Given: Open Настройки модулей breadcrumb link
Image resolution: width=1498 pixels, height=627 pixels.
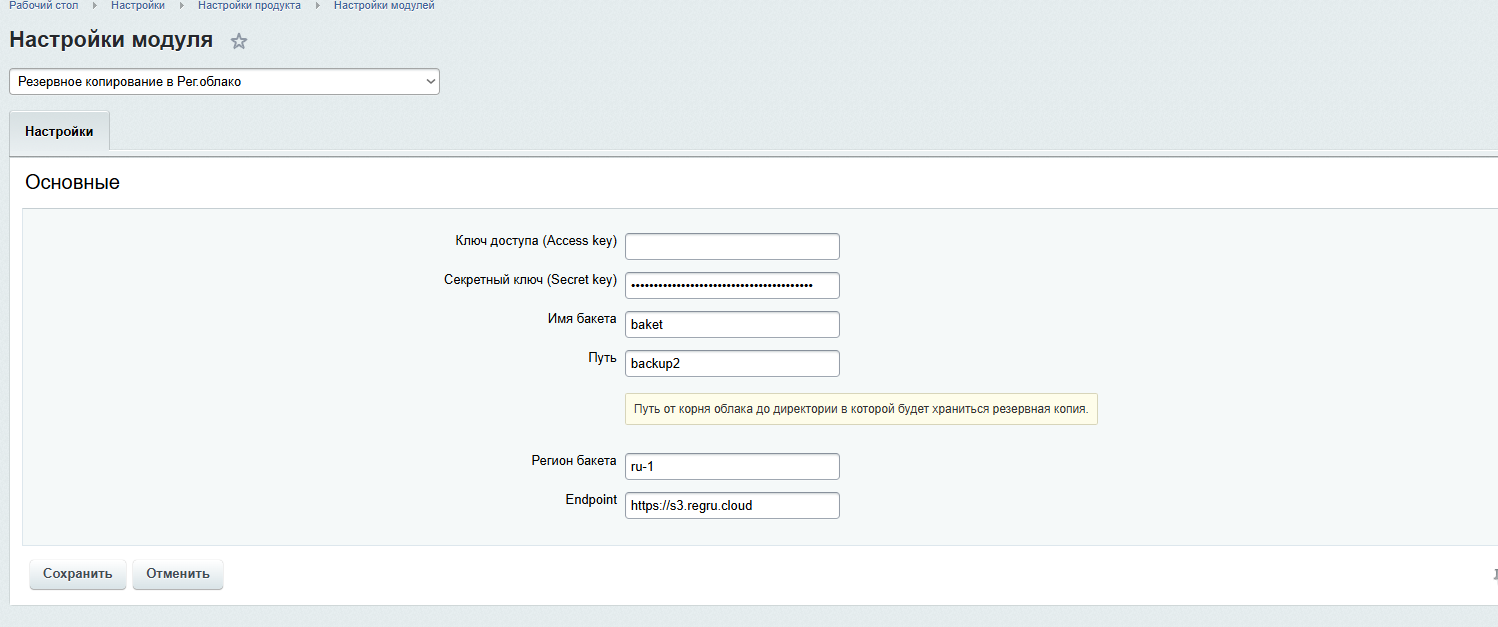Looking at the screenshot, I should coord(384,6).
